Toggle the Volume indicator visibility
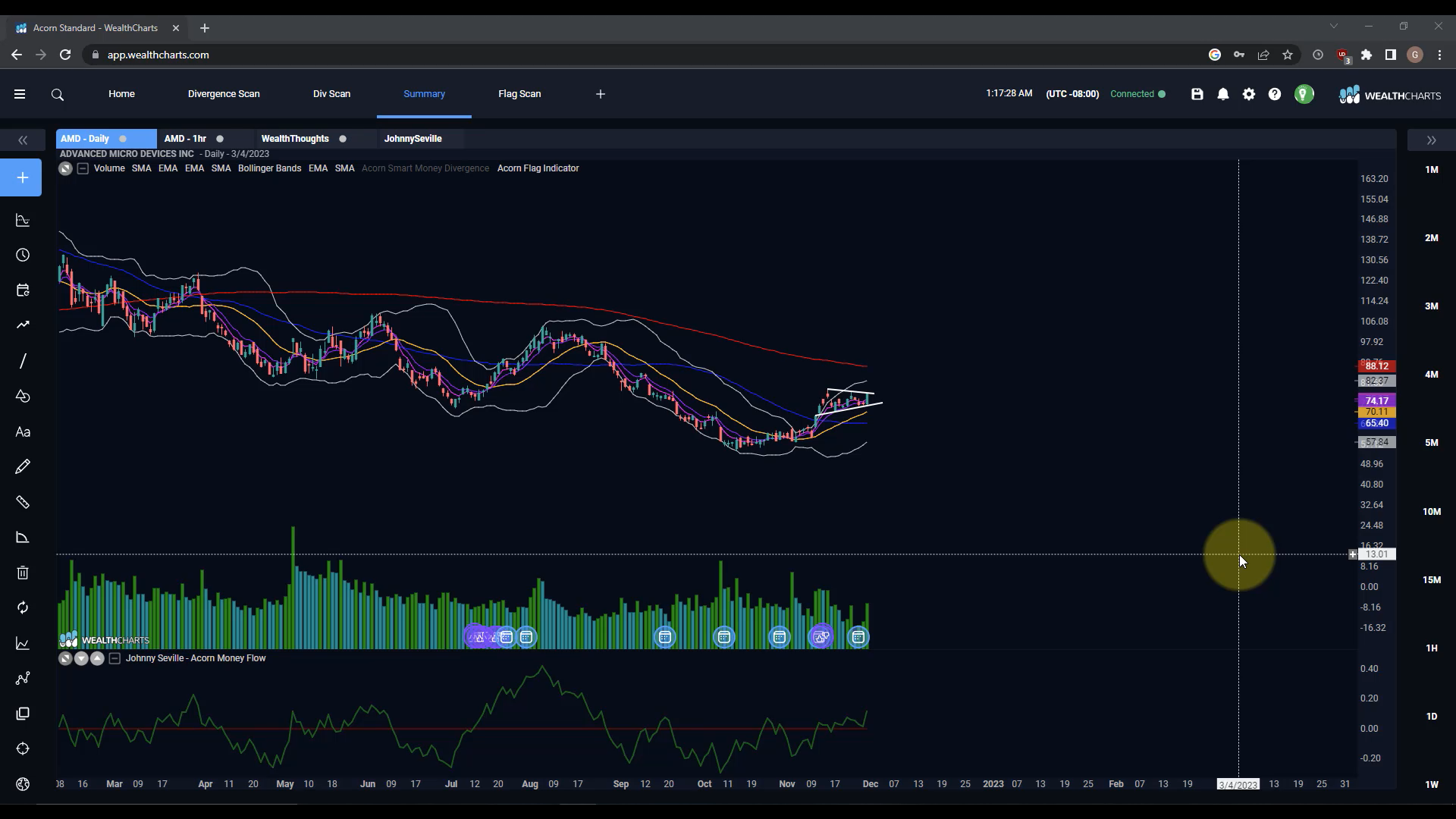Image resolution: width=1456 pixels, height=819 pixels. pos(109,168)
